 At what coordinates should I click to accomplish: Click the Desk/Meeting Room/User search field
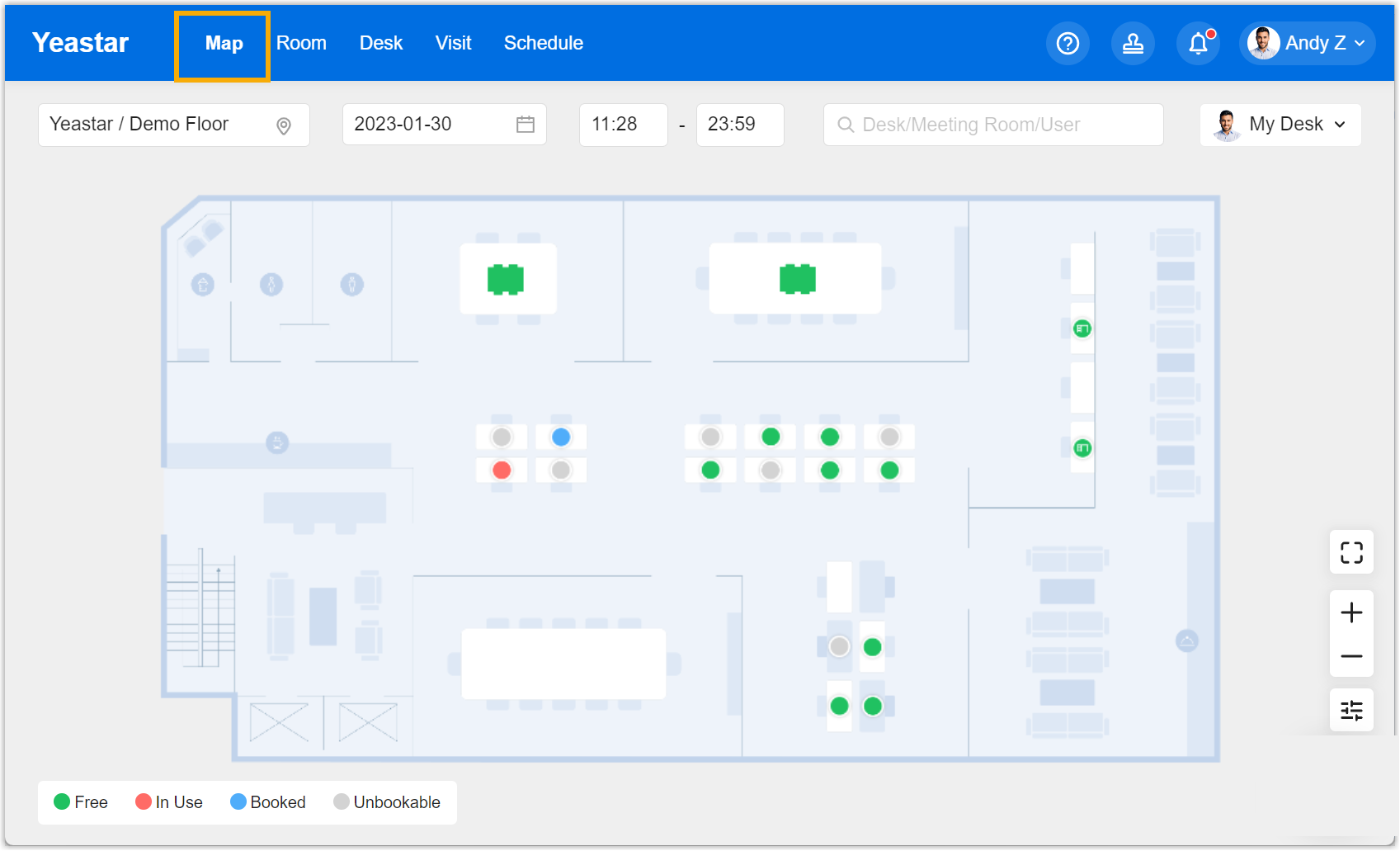pos(993,125)
